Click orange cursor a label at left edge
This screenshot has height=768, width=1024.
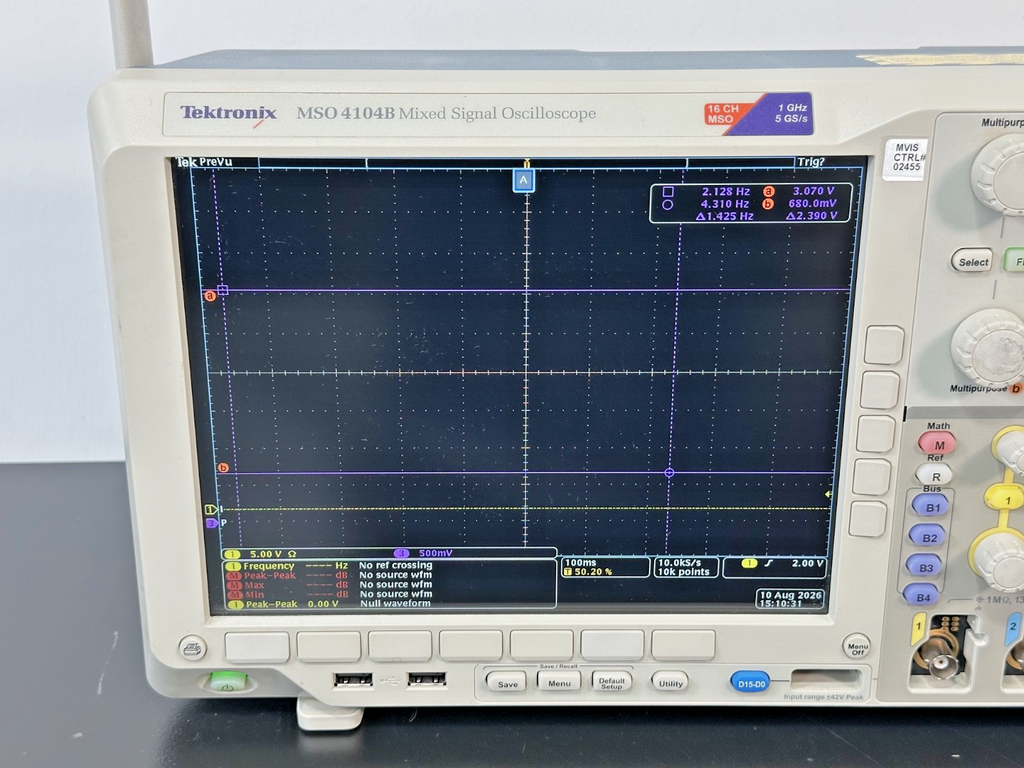[x=210, y=296]
